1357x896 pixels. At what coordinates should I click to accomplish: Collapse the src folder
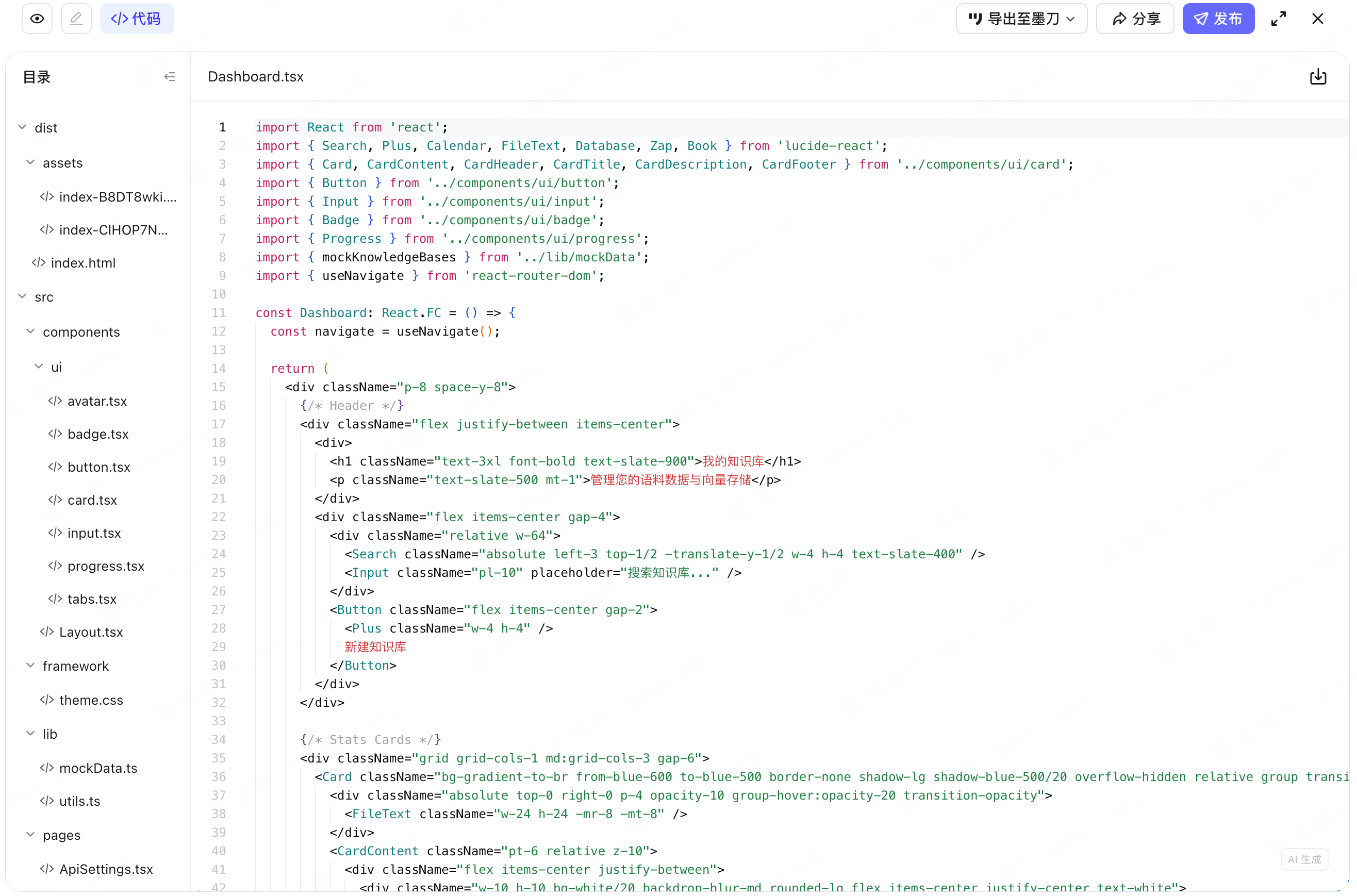click(22, 296)
